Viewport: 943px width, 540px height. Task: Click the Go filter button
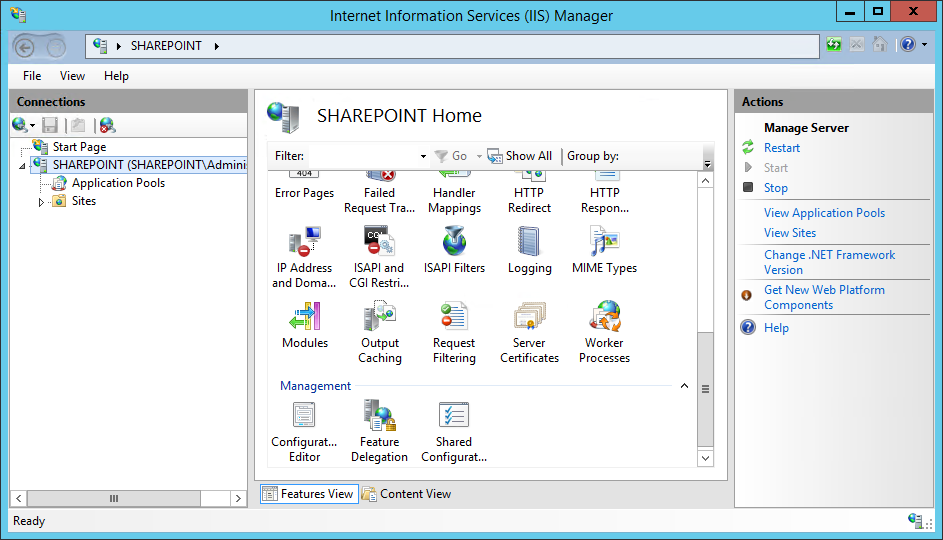coord(452,156)
